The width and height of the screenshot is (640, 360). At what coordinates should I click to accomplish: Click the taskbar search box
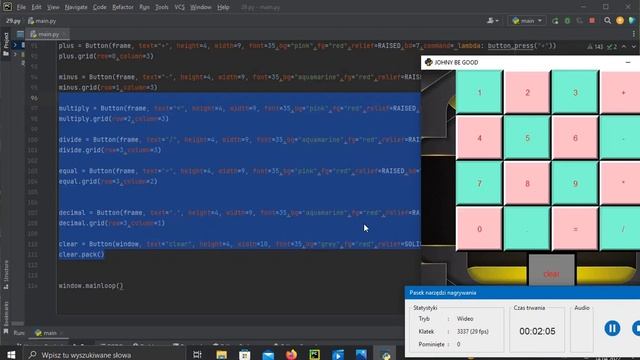point(103,355)
